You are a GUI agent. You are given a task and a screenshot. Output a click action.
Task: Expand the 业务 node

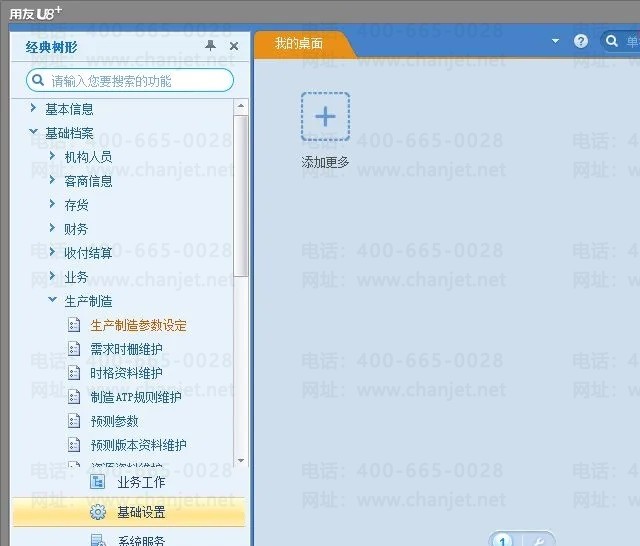click(x=52, y=276)
